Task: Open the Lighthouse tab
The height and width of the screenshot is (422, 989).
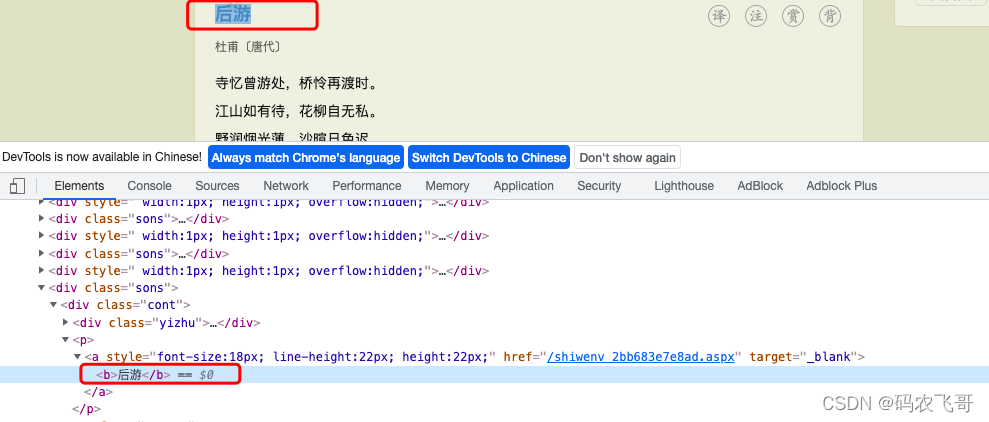Action: pyautogui.click(x=684, y=185)
